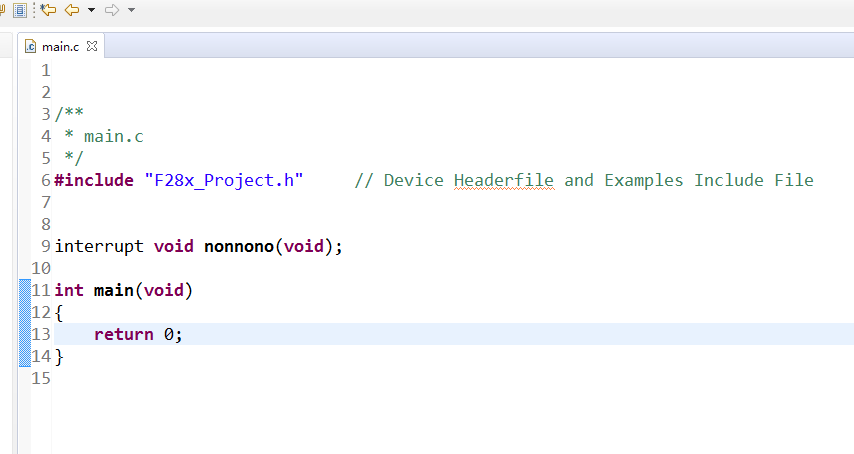Click line number 13 in the gutter
Screen dimensions: 854x454
[x=41, y=334]
